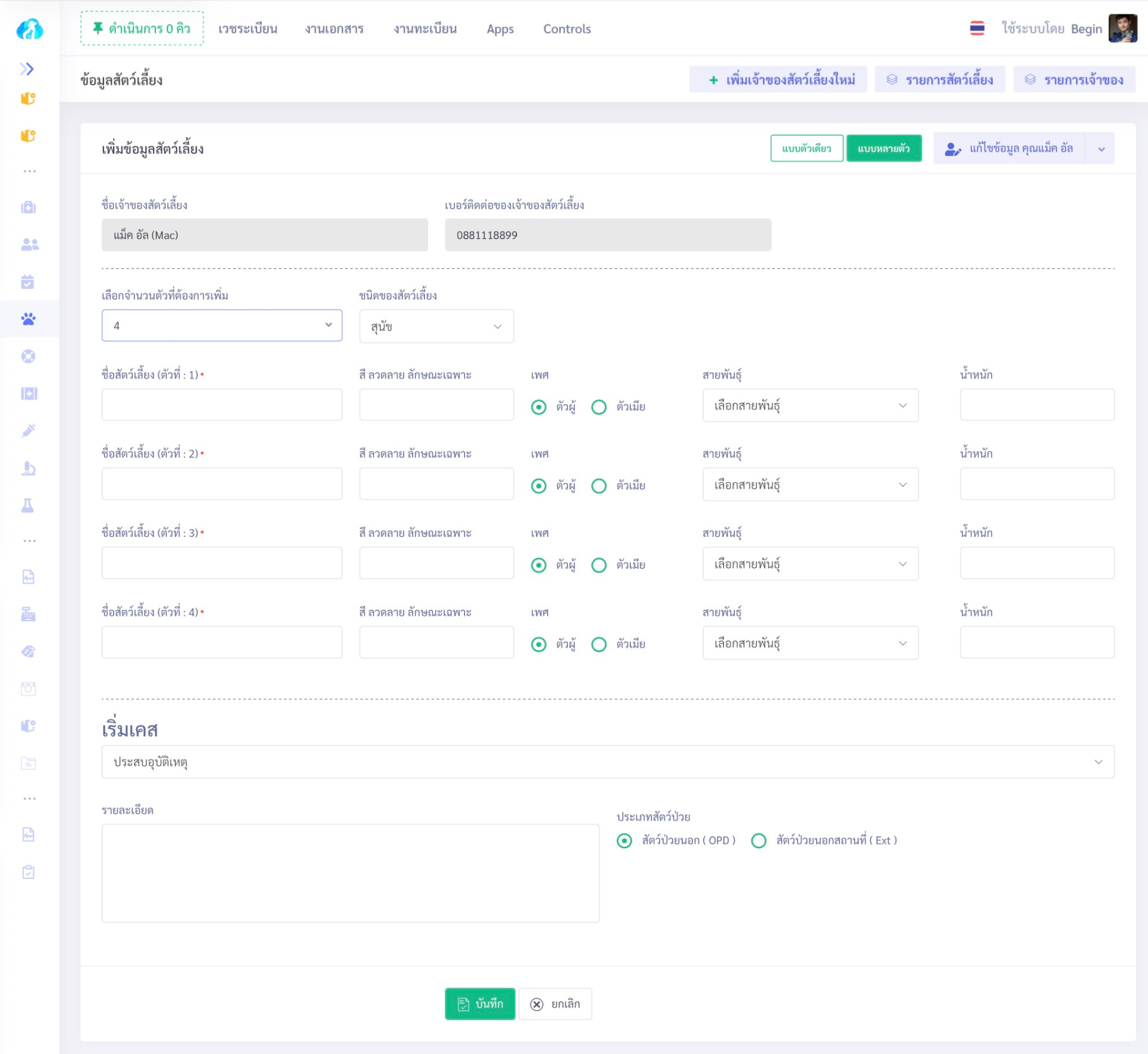
Task: Select ตัวเมีย radio for pet 3
Action: 599,565
